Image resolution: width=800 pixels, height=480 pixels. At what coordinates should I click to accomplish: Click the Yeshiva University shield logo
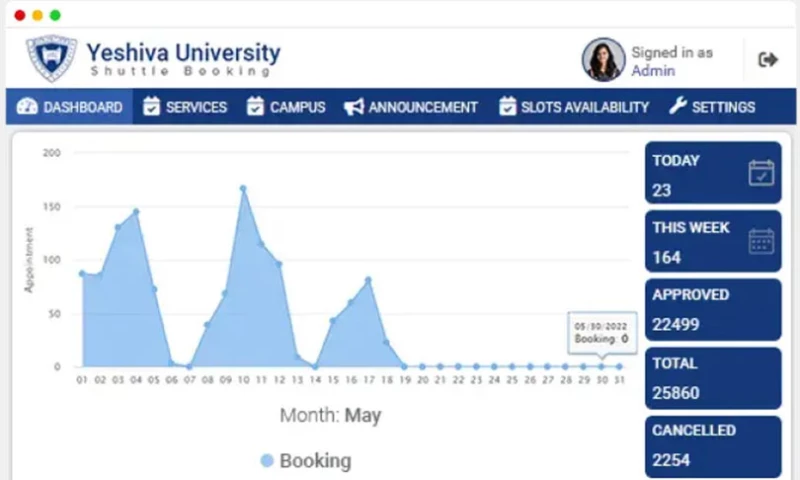click(x=51, y=58)
